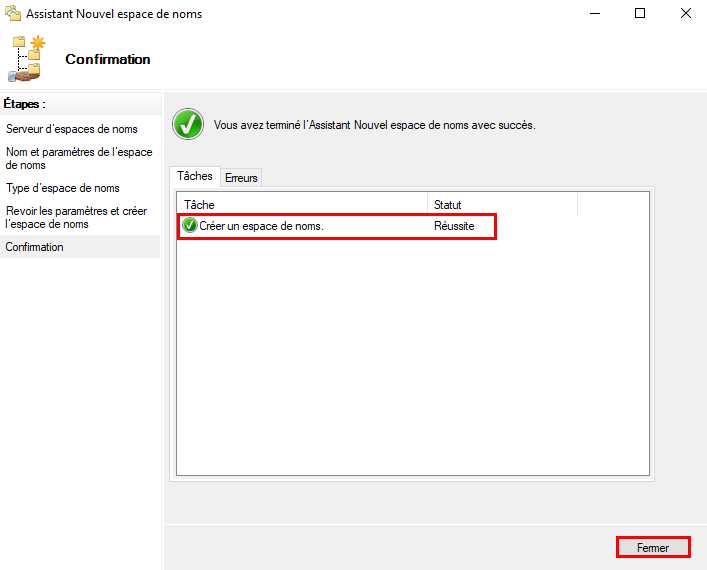Click the namespace folder tree icon in header
The height and width of the screenshot is (570, 707).
tap(28, 59)
